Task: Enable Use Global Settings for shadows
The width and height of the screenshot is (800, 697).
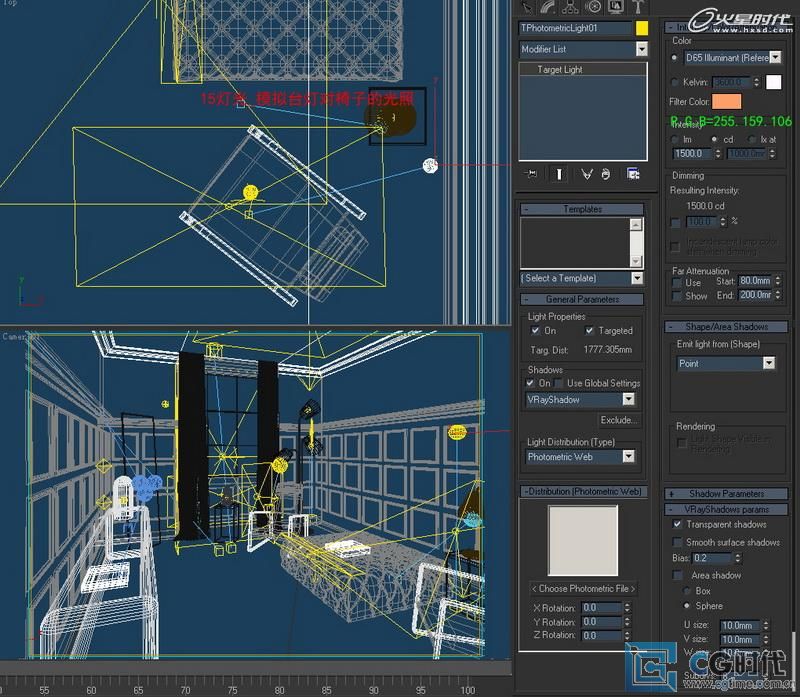Action: pos(558,383)
